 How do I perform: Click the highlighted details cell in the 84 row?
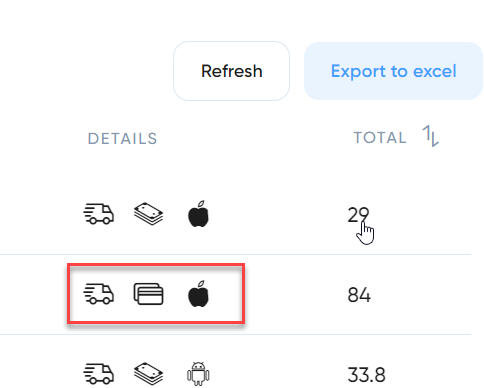tap(156, 294)
